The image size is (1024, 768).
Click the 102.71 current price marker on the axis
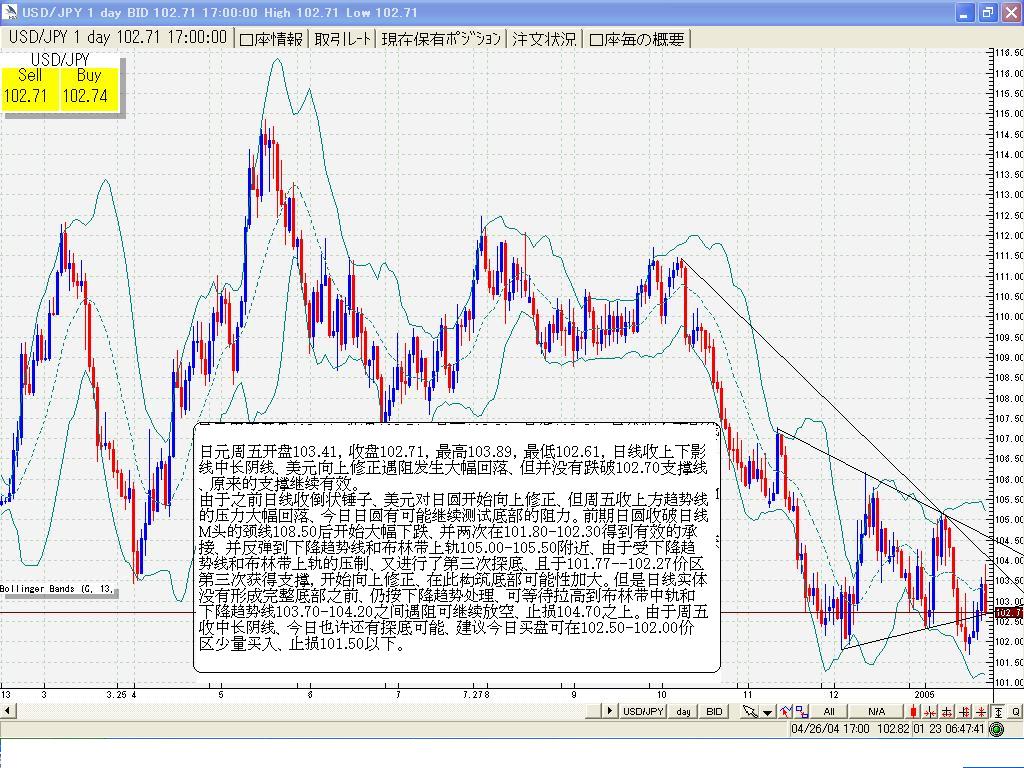click(x=1009, y=613)
